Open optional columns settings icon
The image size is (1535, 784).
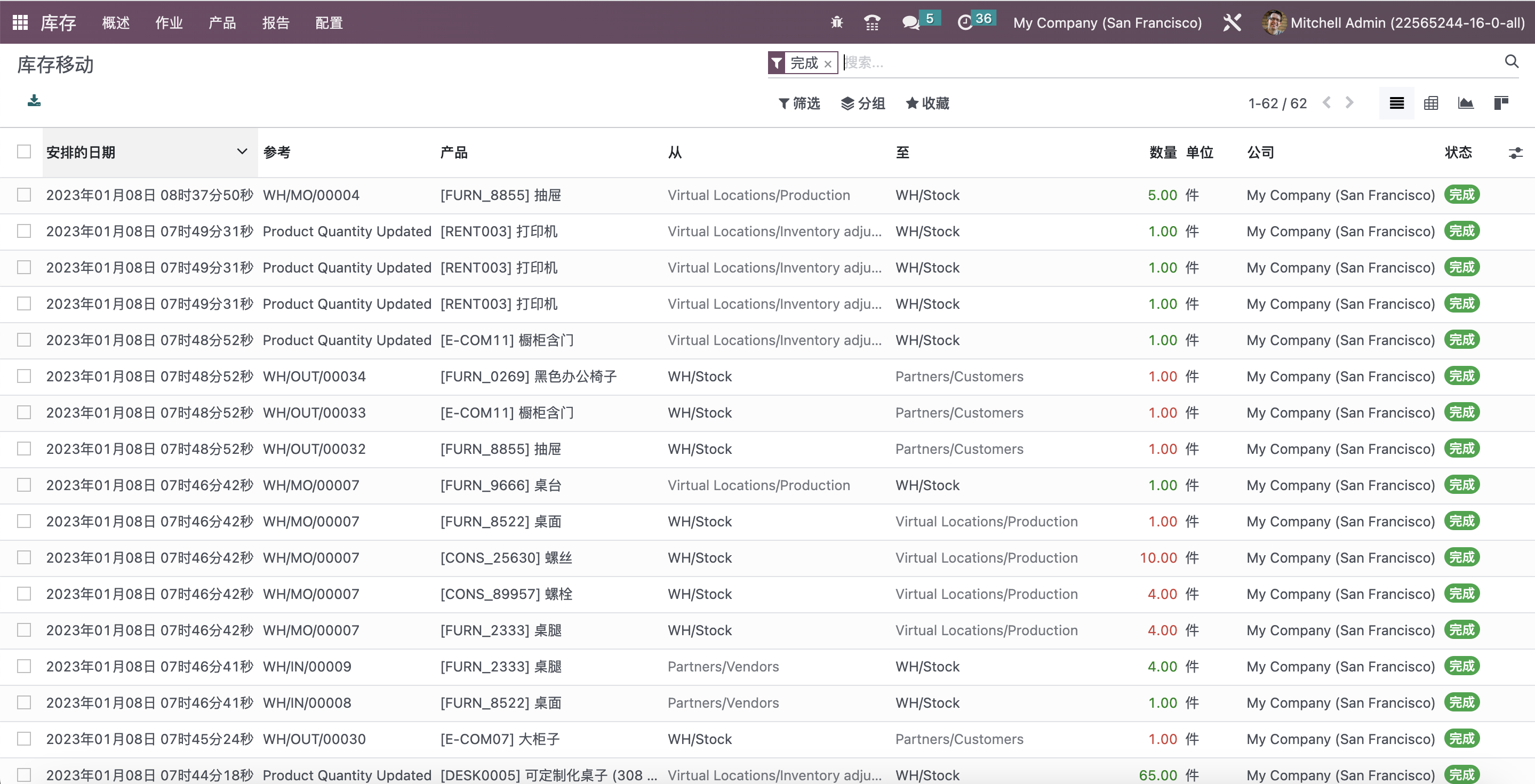point(1515,153)
